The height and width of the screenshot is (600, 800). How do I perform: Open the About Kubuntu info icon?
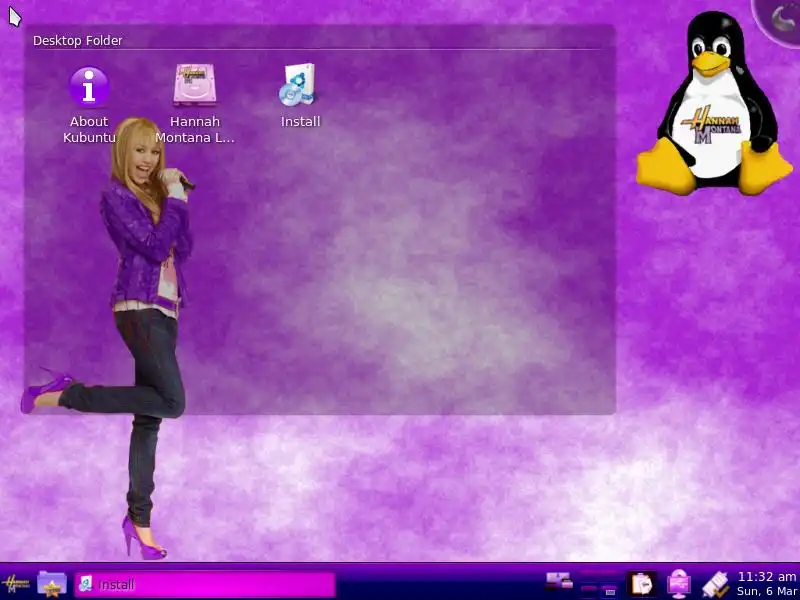click(89, 87)
